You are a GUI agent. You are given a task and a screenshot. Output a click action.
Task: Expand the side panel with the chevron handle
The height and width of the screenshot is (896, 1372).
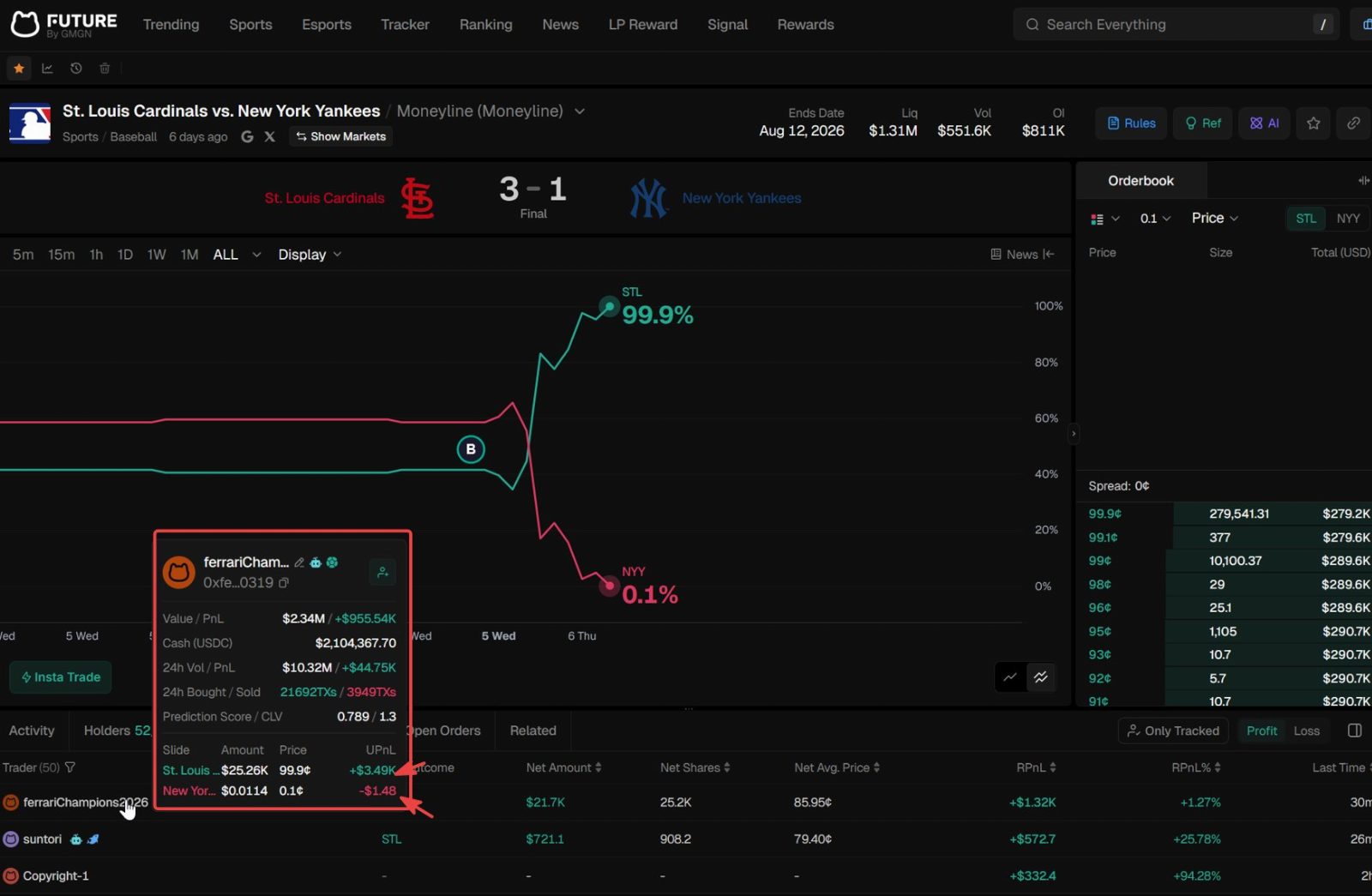pos(1074,434)
